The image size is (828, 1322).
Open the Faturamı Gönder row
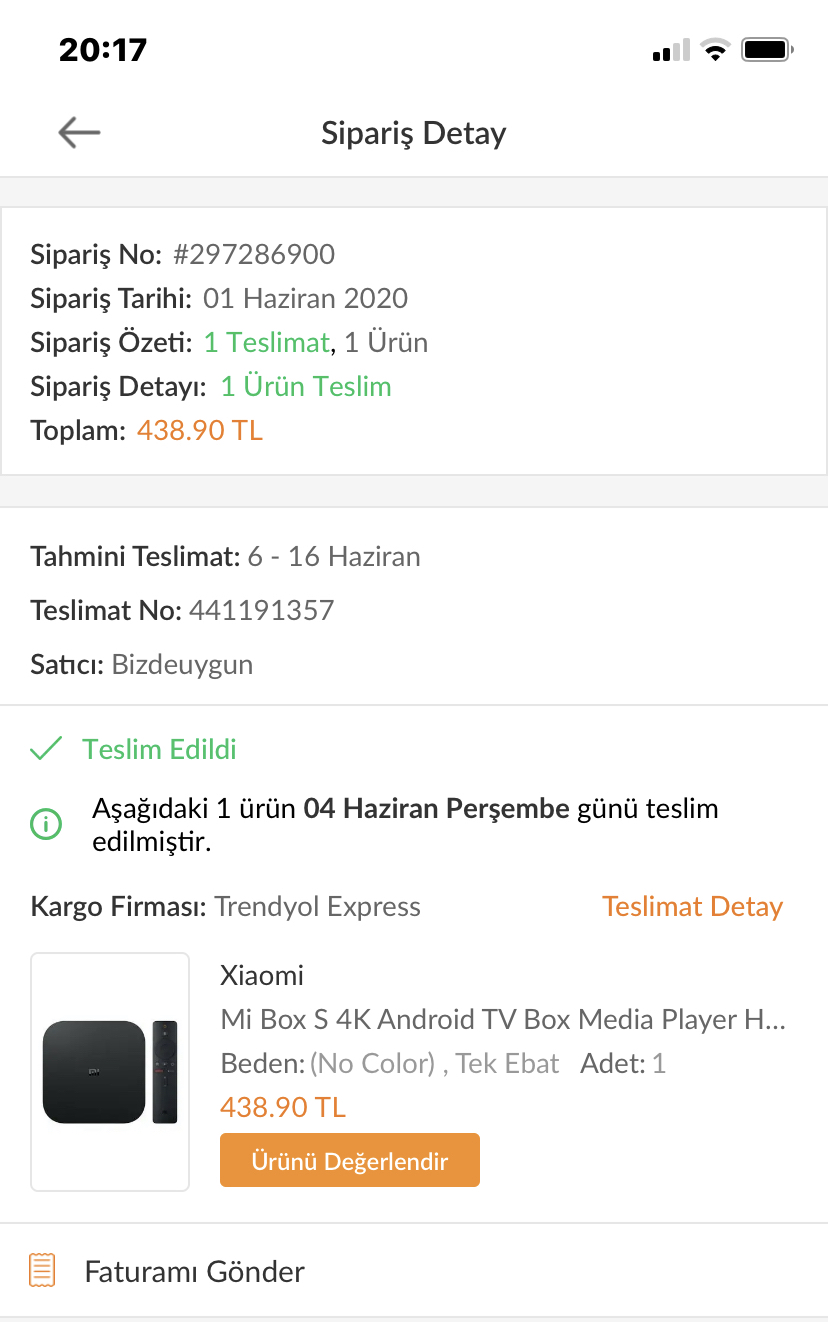[414, 1271]
